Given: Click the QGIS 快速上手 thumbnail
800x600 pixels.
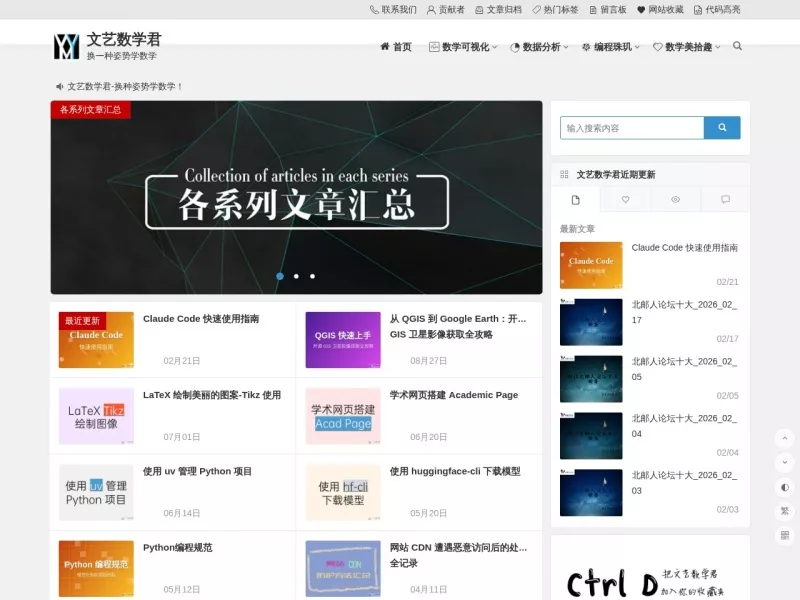Looking at the screenshot, I should point(343,340).
